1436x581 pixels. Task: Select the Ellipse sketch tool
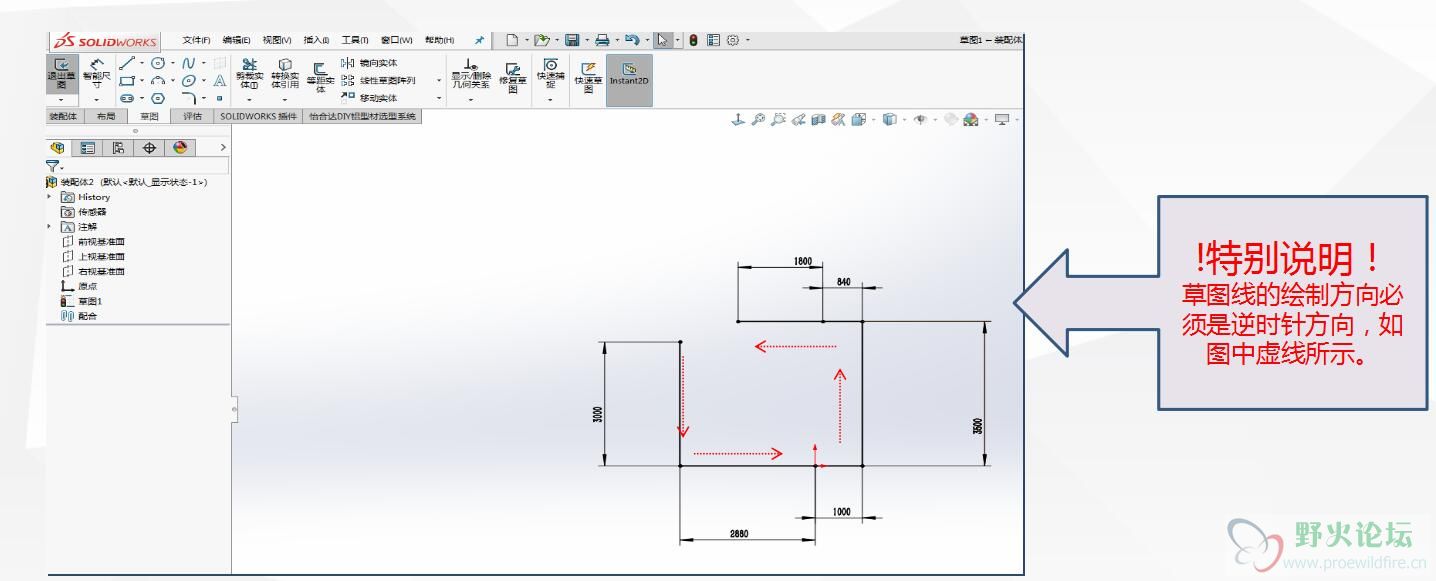pyautogui.click(x=188, y=81)
